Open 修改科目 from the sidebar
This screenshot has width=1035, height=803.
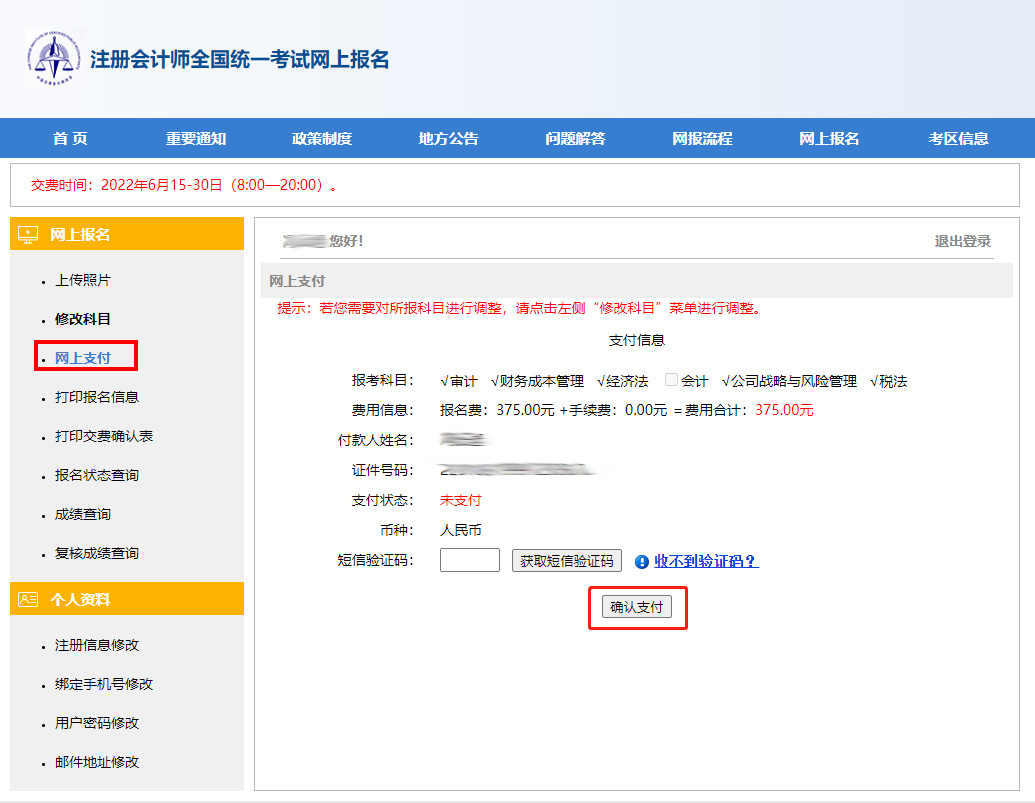83,319
